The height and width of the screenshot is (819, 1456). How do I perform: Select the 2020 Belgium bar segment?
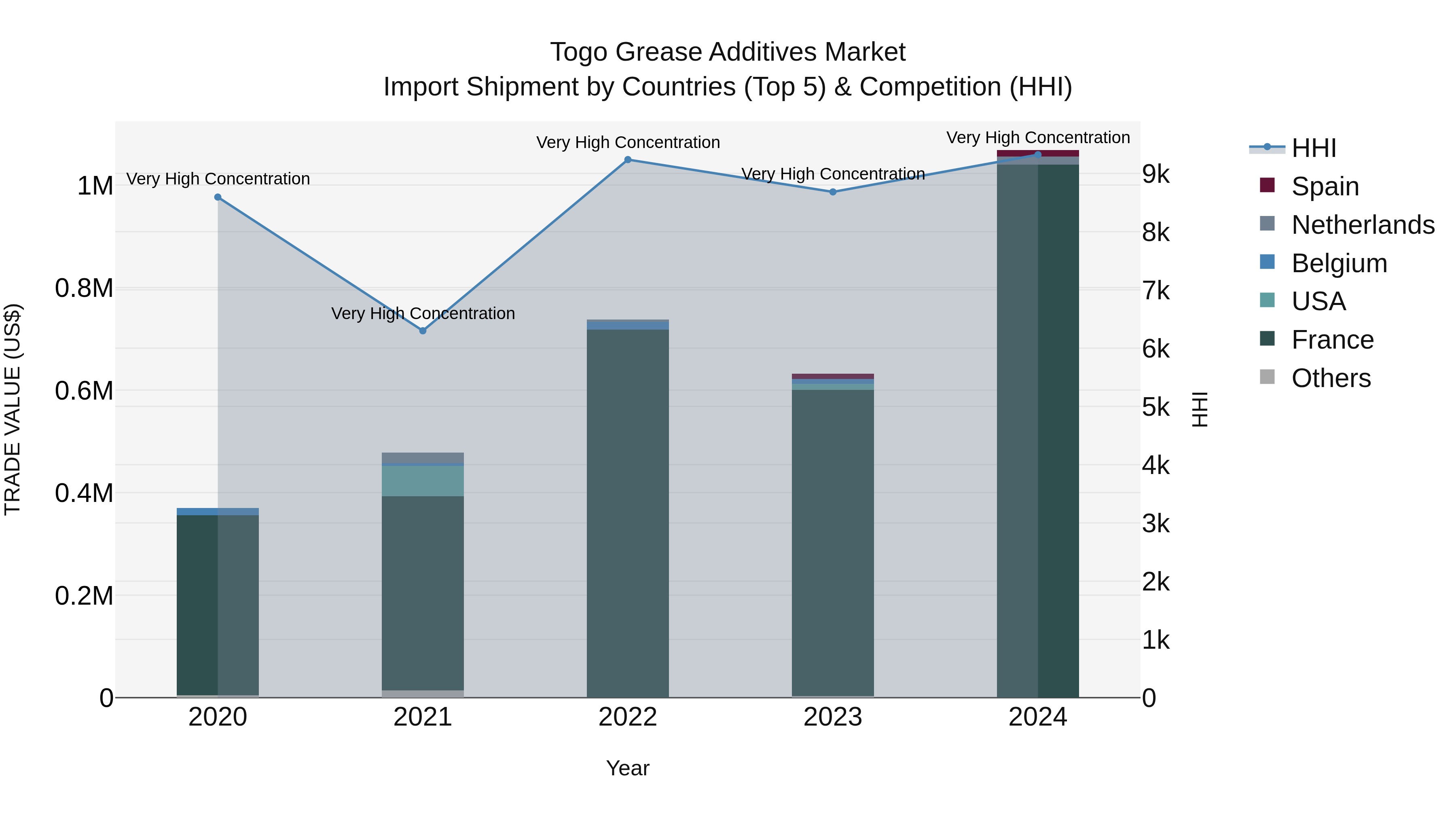pyautogui.click(x=218, y=512)
